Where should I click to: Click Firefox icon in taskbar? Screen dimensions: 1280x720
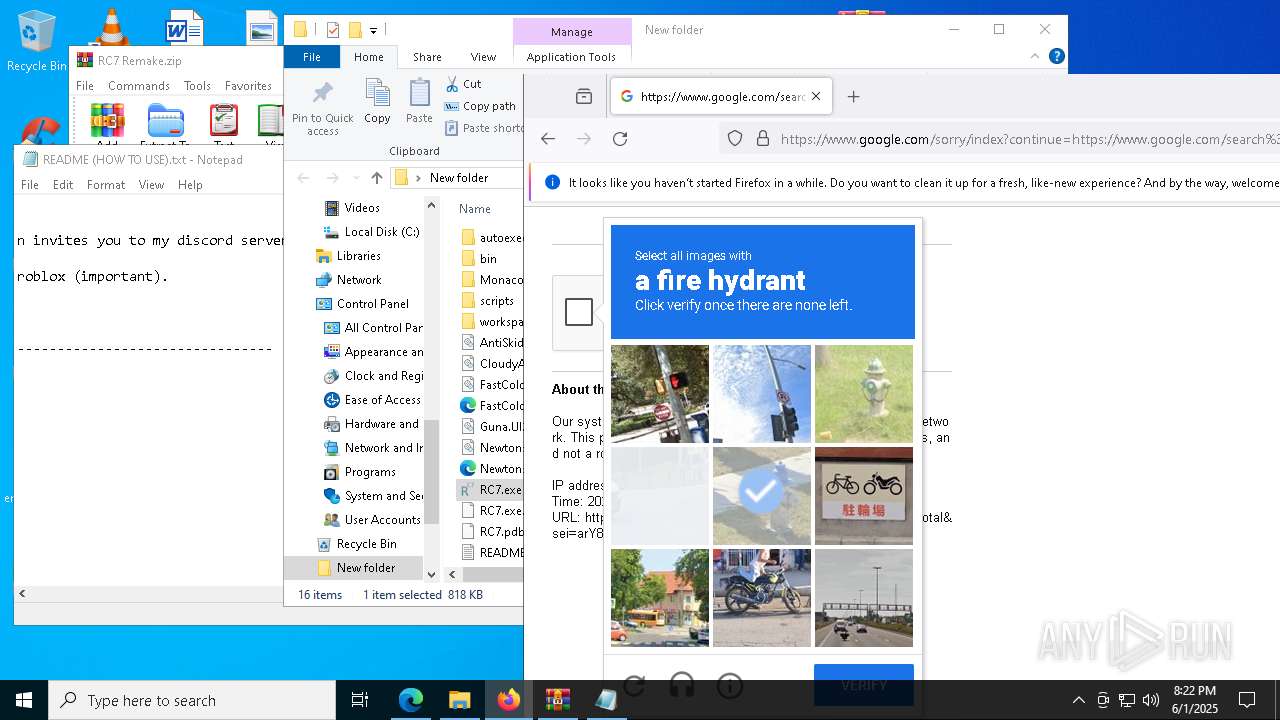tap(508, 700)
